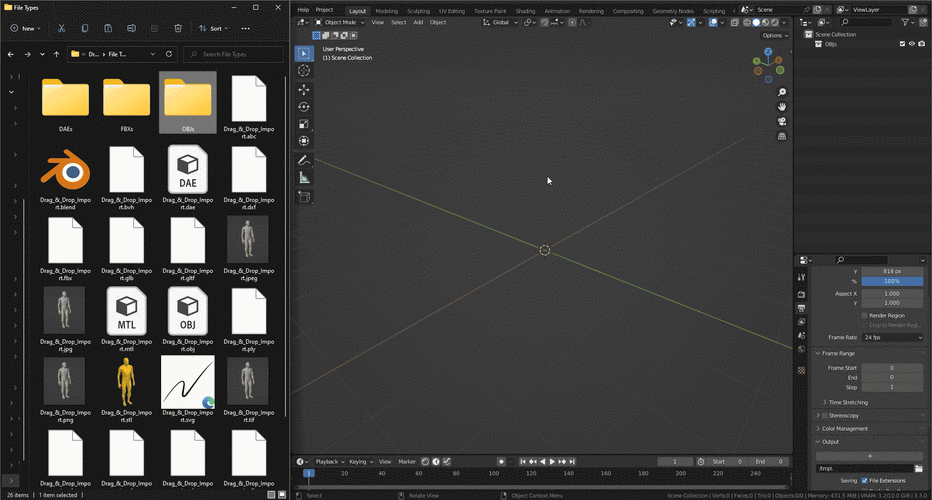Click Back arrow in File Explorer
Viewport: 932px width, 500px height.
point(11,54)
